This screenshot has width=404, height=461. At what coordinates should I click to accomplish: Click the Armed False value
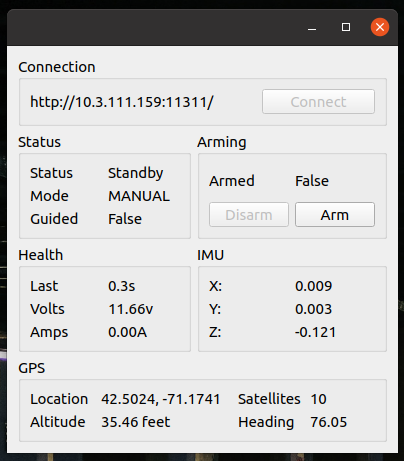tap(312, 181)
